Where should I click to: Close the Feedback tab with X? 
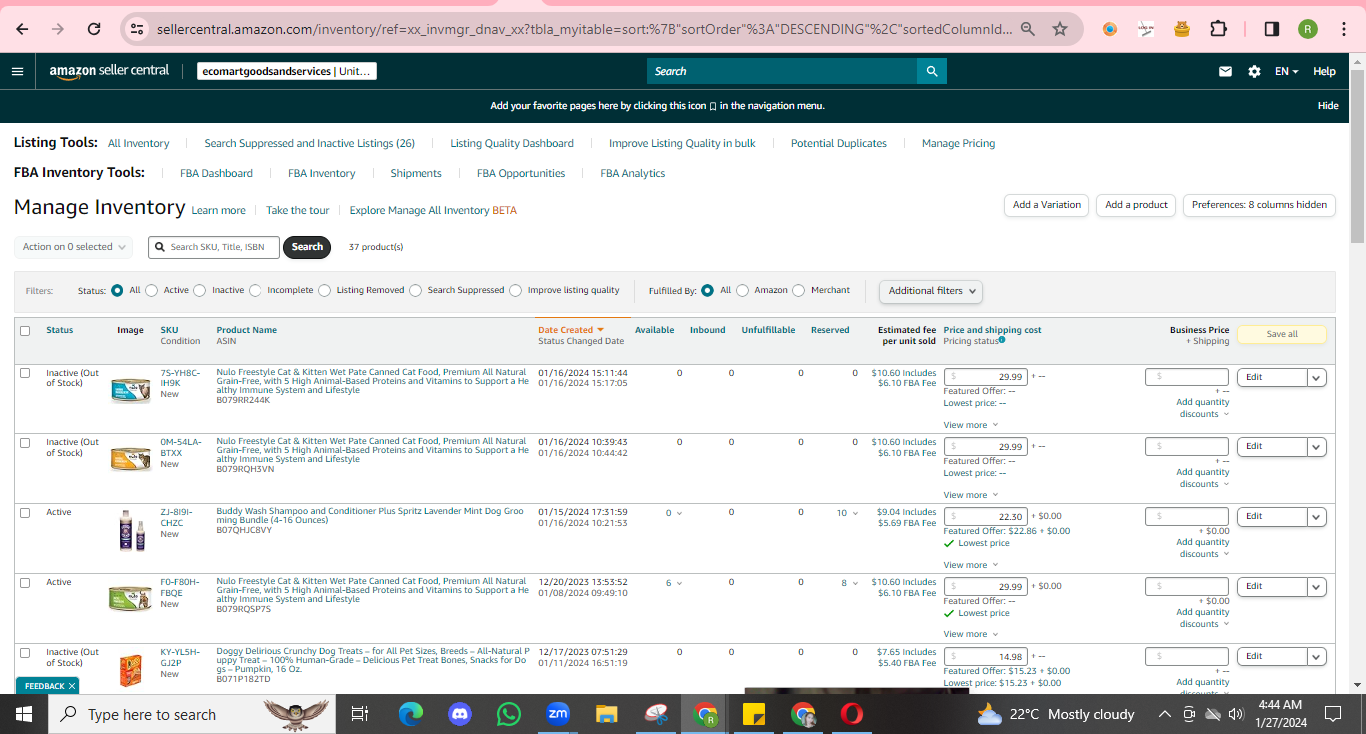72,686
